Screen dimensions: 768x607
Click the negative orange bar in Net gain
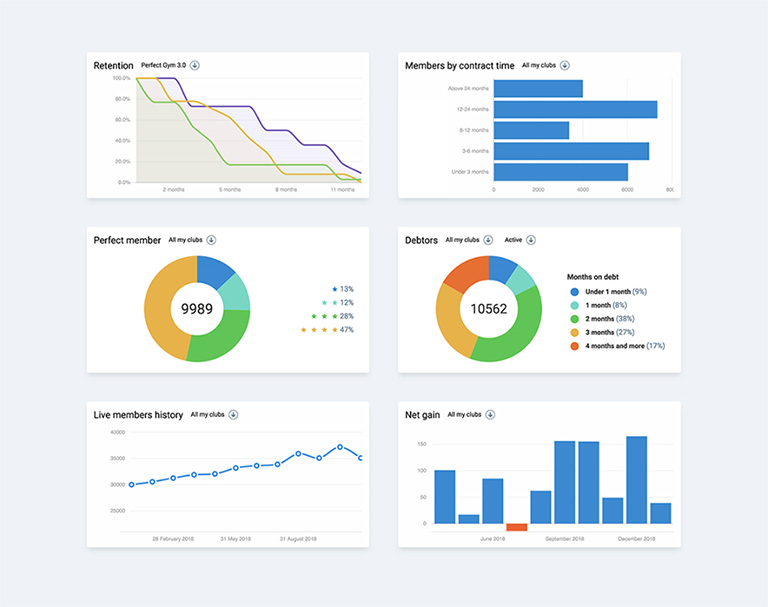516,527
